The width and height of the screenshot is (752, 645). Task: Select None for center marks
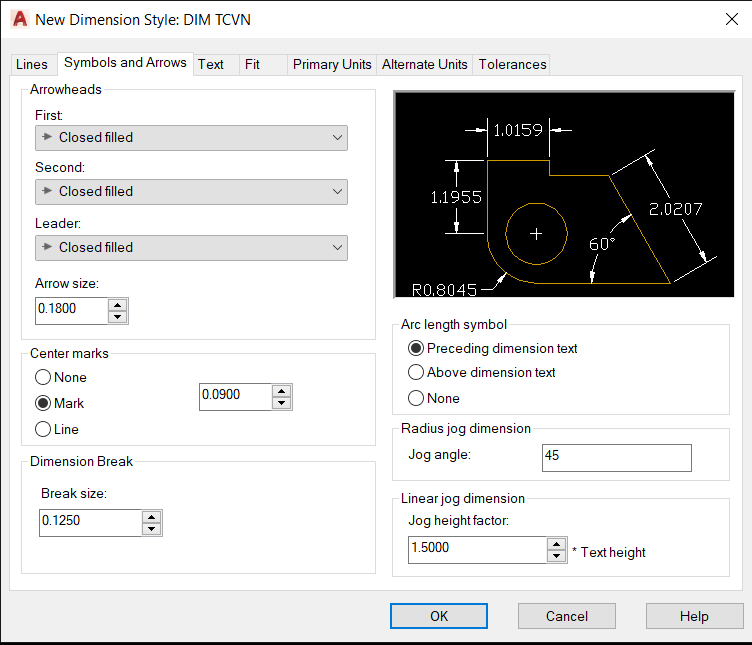(x=43, y=377)
